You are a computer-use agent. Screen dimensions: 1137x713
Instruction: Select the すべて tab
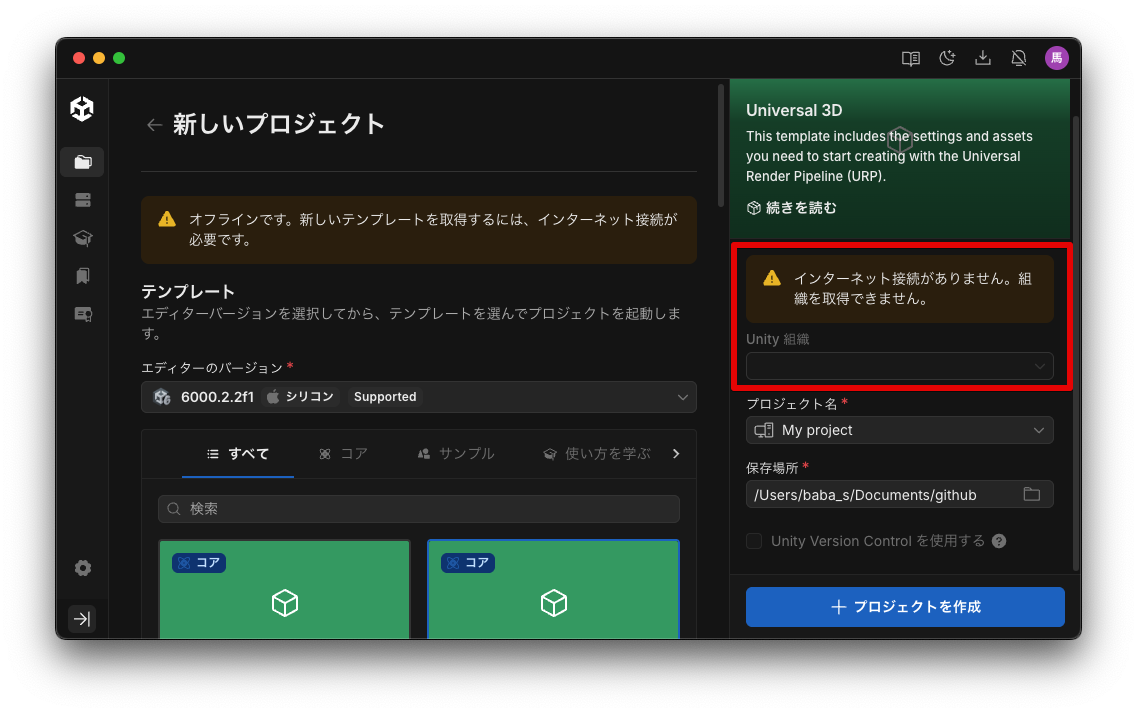click(x=238, y=454)
